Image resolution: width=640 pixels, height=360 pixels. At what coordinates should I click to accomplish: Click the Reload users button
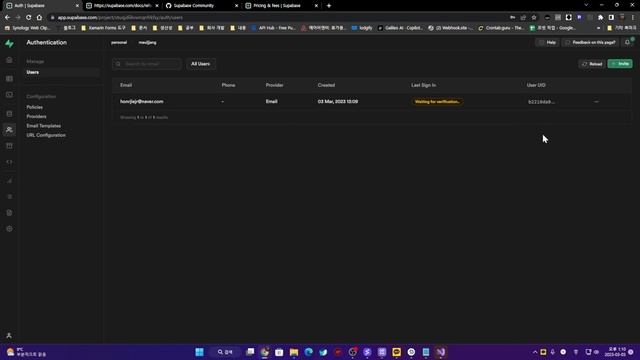(x=592, y=64)
